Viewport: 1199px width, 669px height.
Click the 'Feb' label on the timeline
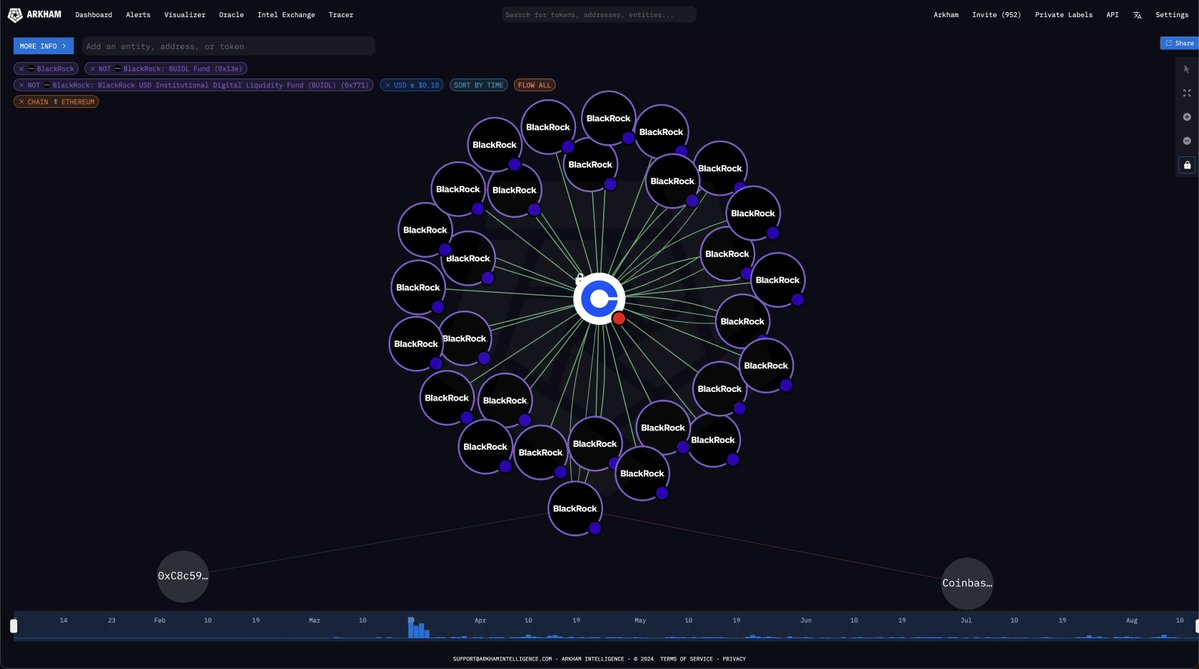(x=160, y=621)
